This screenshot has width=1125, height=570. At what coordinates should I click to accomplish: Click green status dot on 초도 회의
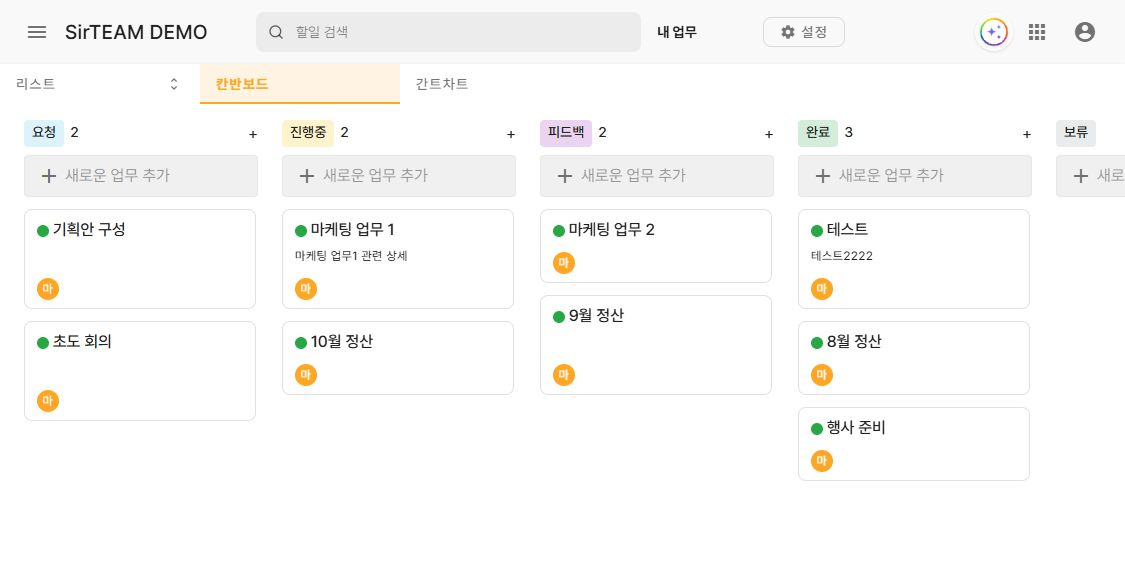tap(43, 342)
